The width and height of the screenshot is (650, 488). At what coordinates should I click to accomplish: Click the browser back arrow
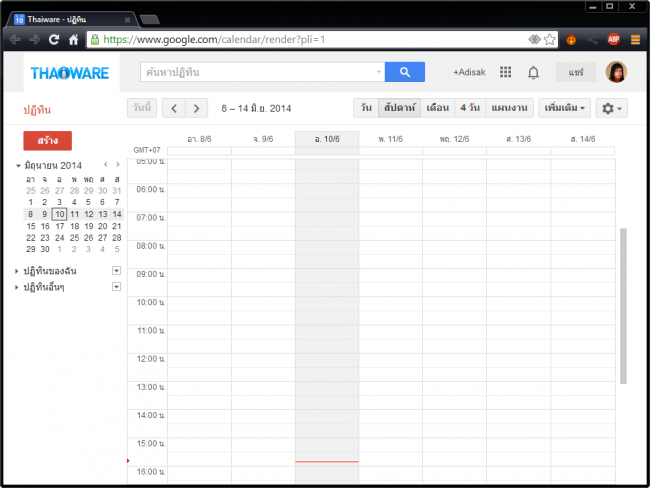(15, 39)
